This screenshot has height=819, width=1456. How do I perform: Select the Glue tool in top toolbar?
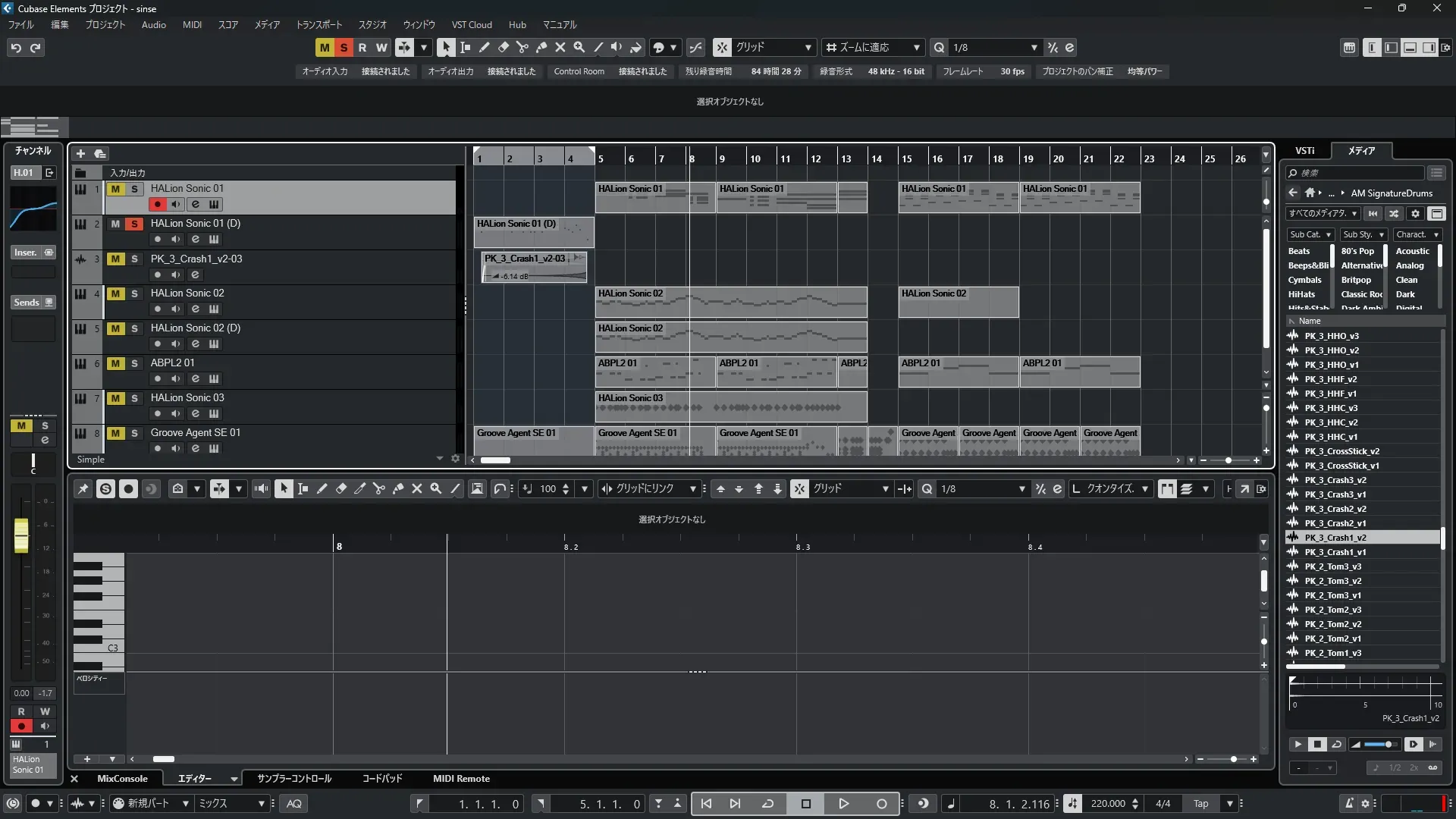coord(541,47)
